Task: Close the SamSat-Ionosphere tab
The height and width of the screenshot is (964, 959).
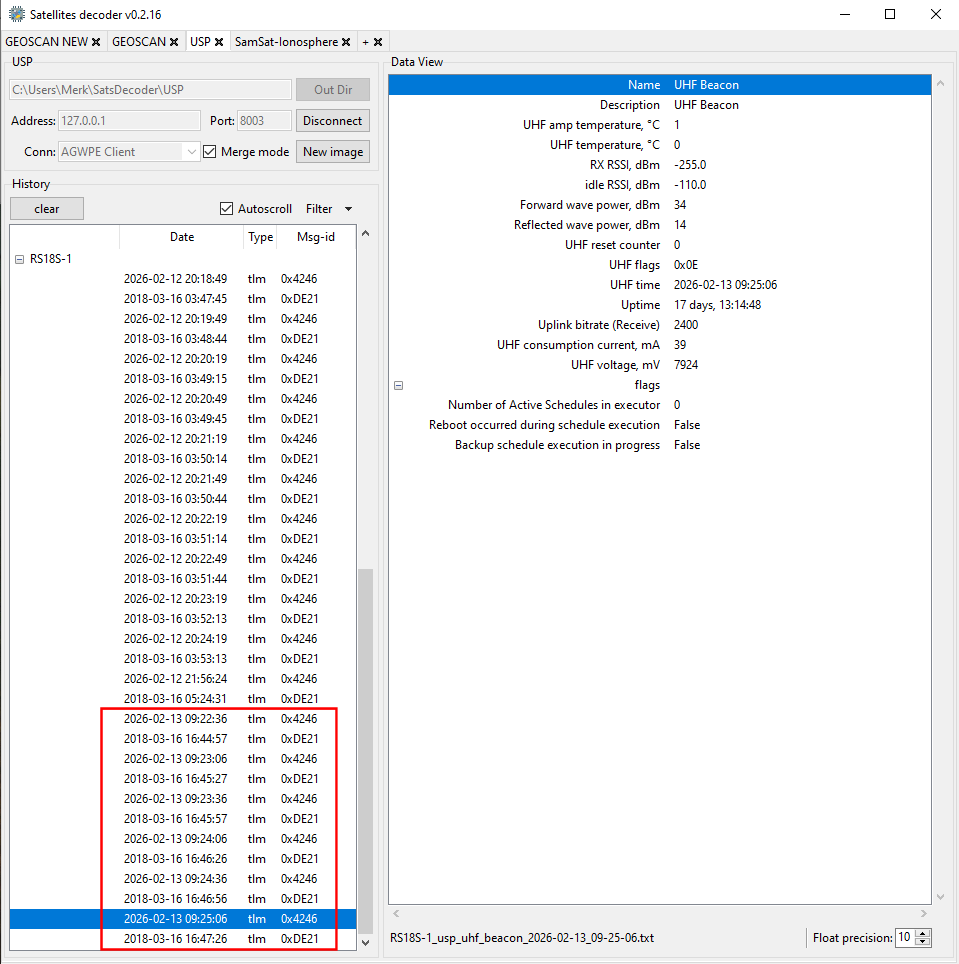Action: [x=346, y=42]
